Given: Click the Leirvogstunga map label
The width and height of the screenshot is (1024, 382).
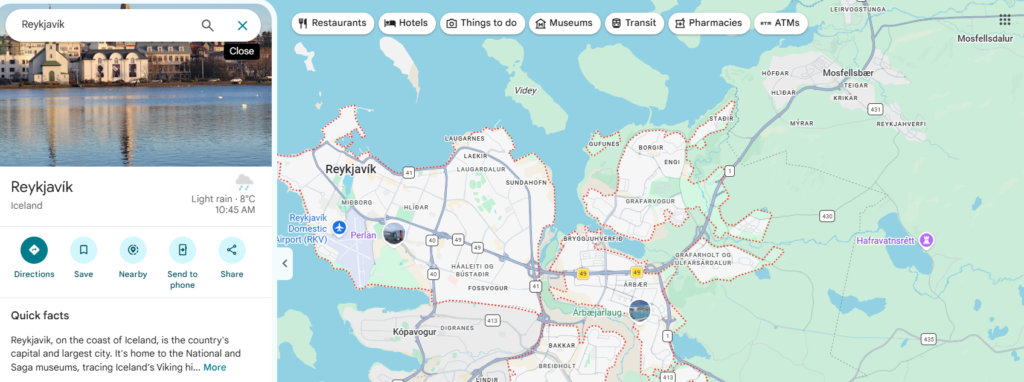Looking at the screenshot, I should pyautogui.click(x=858, y=9).
